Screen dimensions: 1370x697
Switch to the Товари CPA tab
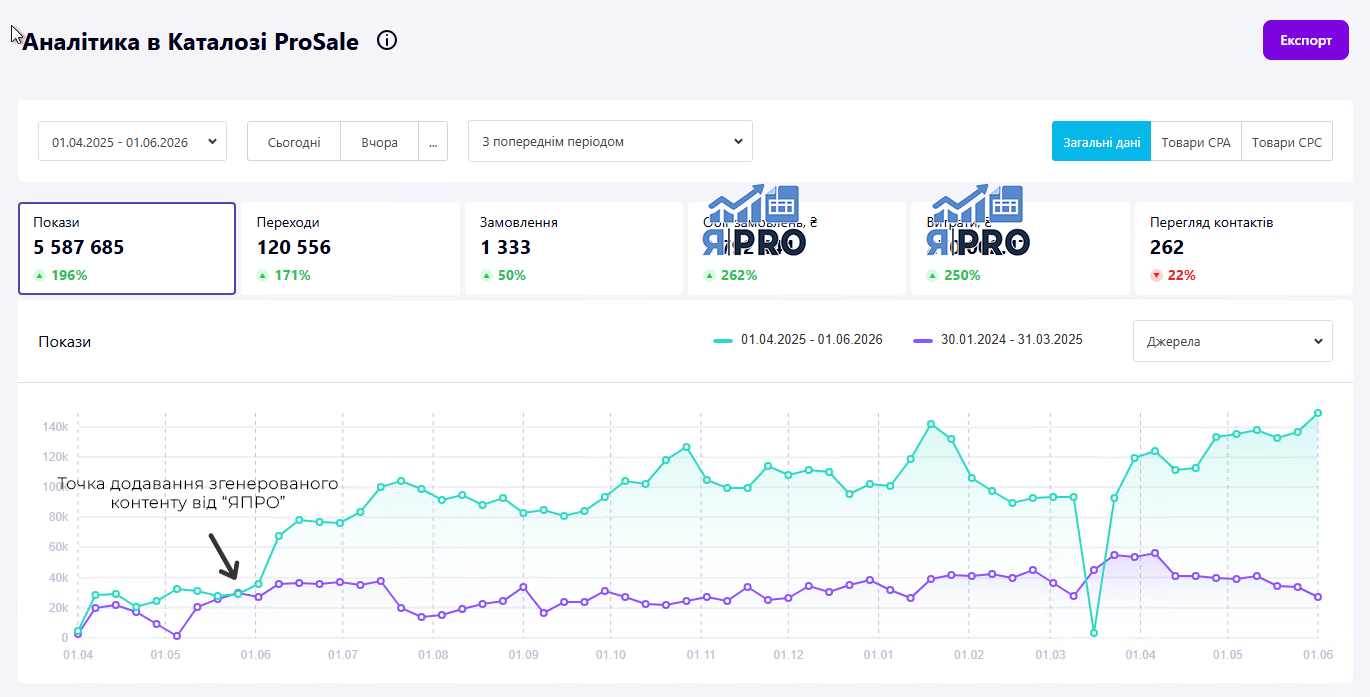coord(1196,142)
